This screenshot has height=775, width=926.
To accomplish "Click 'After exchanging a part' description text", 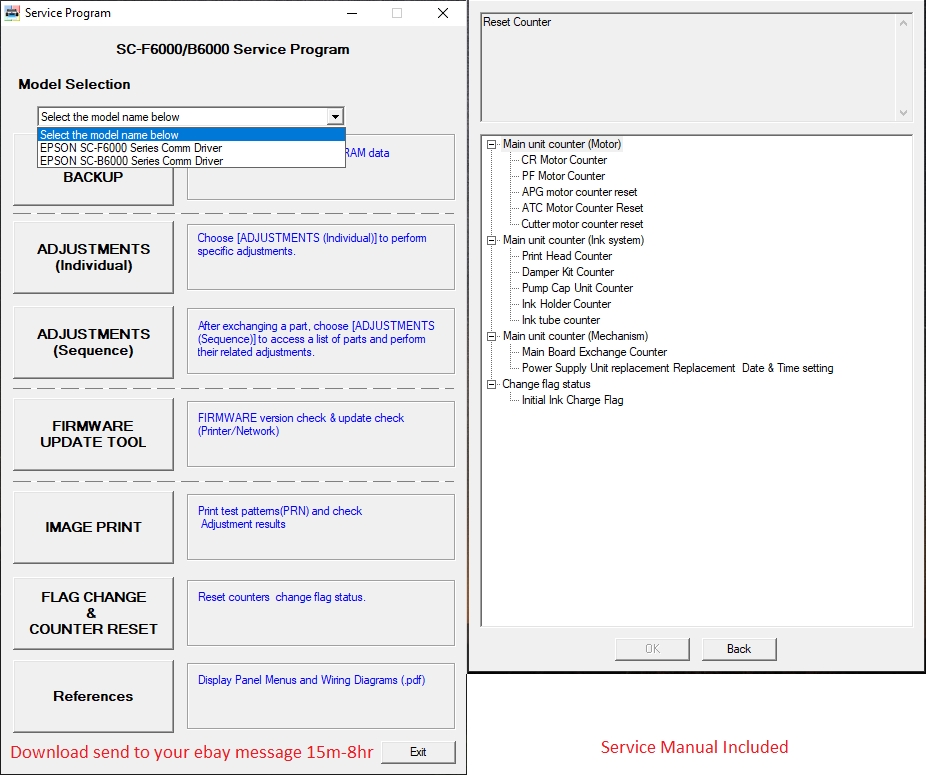I will (x=316, y=339).
